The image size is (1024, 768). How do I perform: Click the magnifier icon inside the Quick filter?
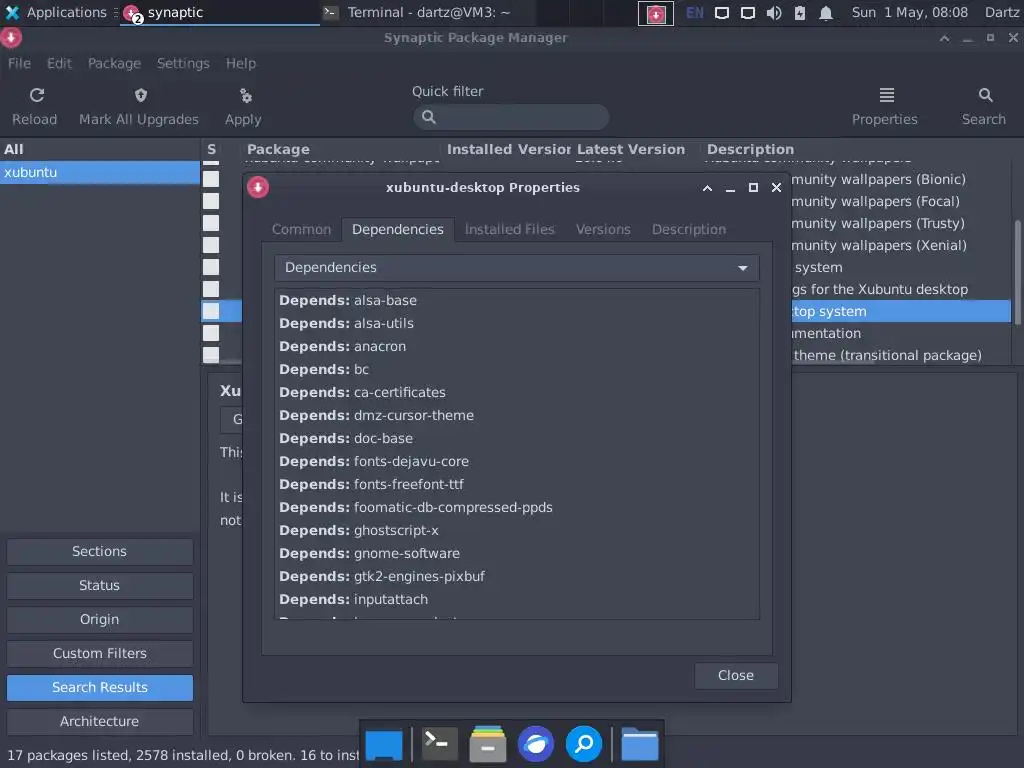428,117
